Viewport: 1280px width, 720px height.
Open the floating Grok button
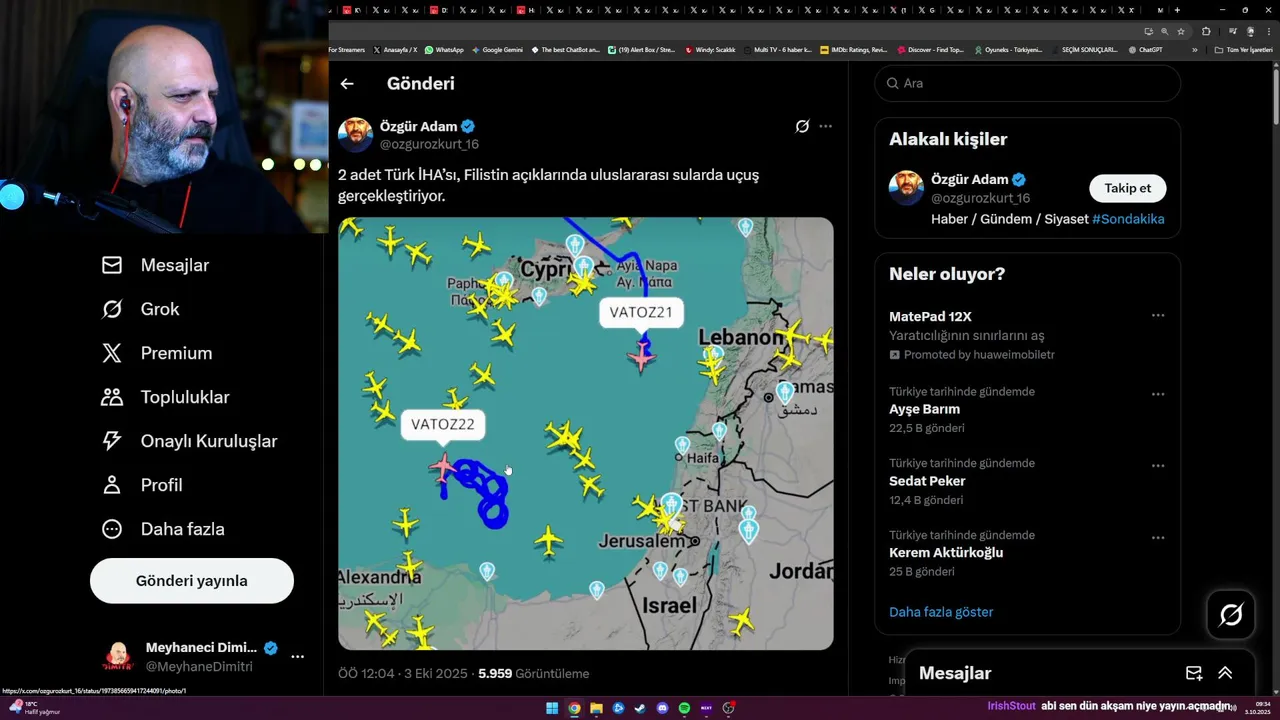1231,615
